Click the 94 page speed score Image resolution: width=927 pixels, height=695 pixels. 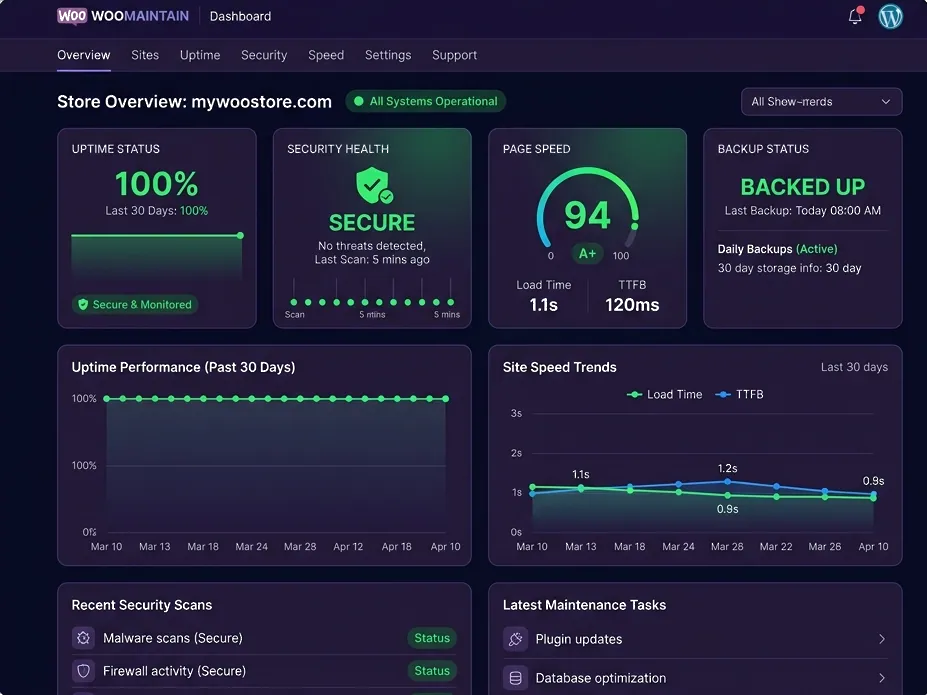[x=587, y=214]
